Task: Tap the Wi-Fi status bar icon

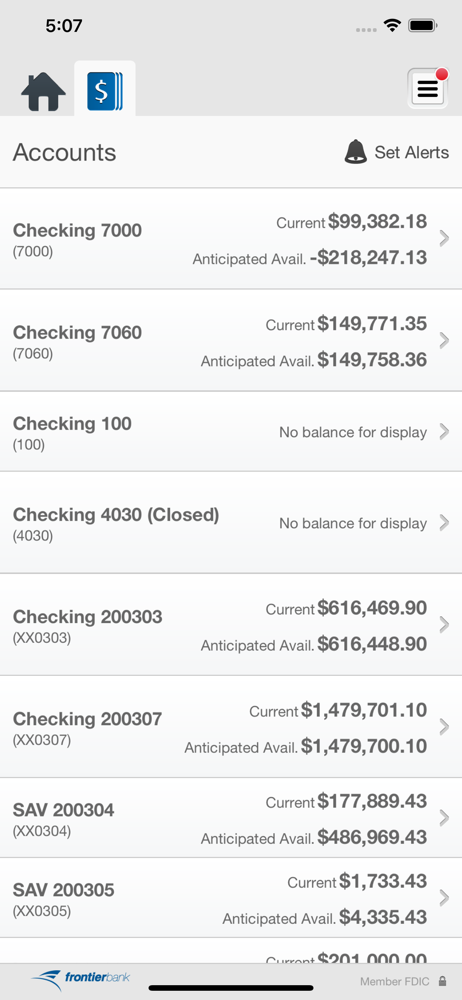Action: click(x=391, y=26)
